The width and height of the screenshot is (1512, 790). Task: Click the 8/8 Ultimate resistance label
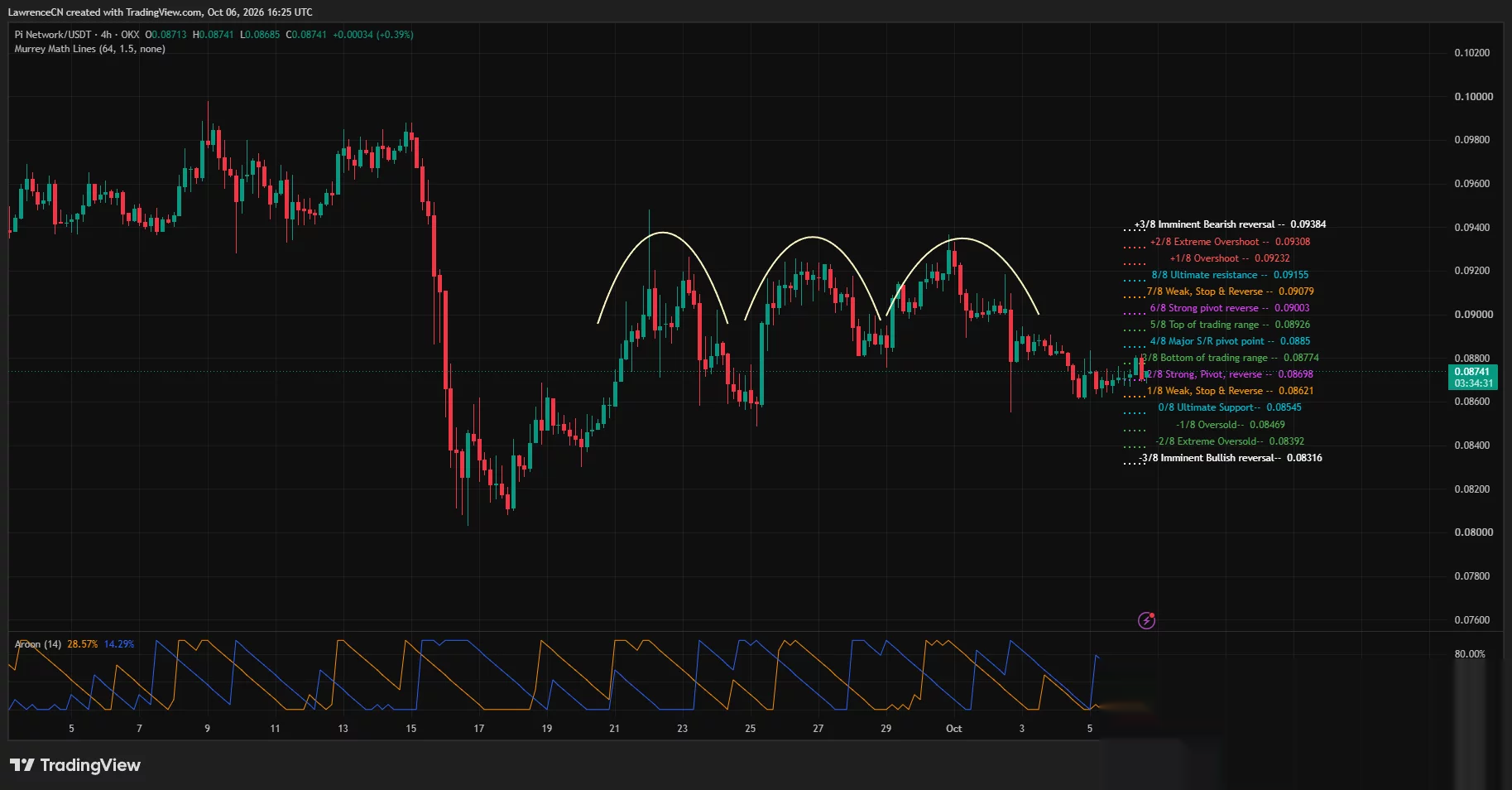1230,275
